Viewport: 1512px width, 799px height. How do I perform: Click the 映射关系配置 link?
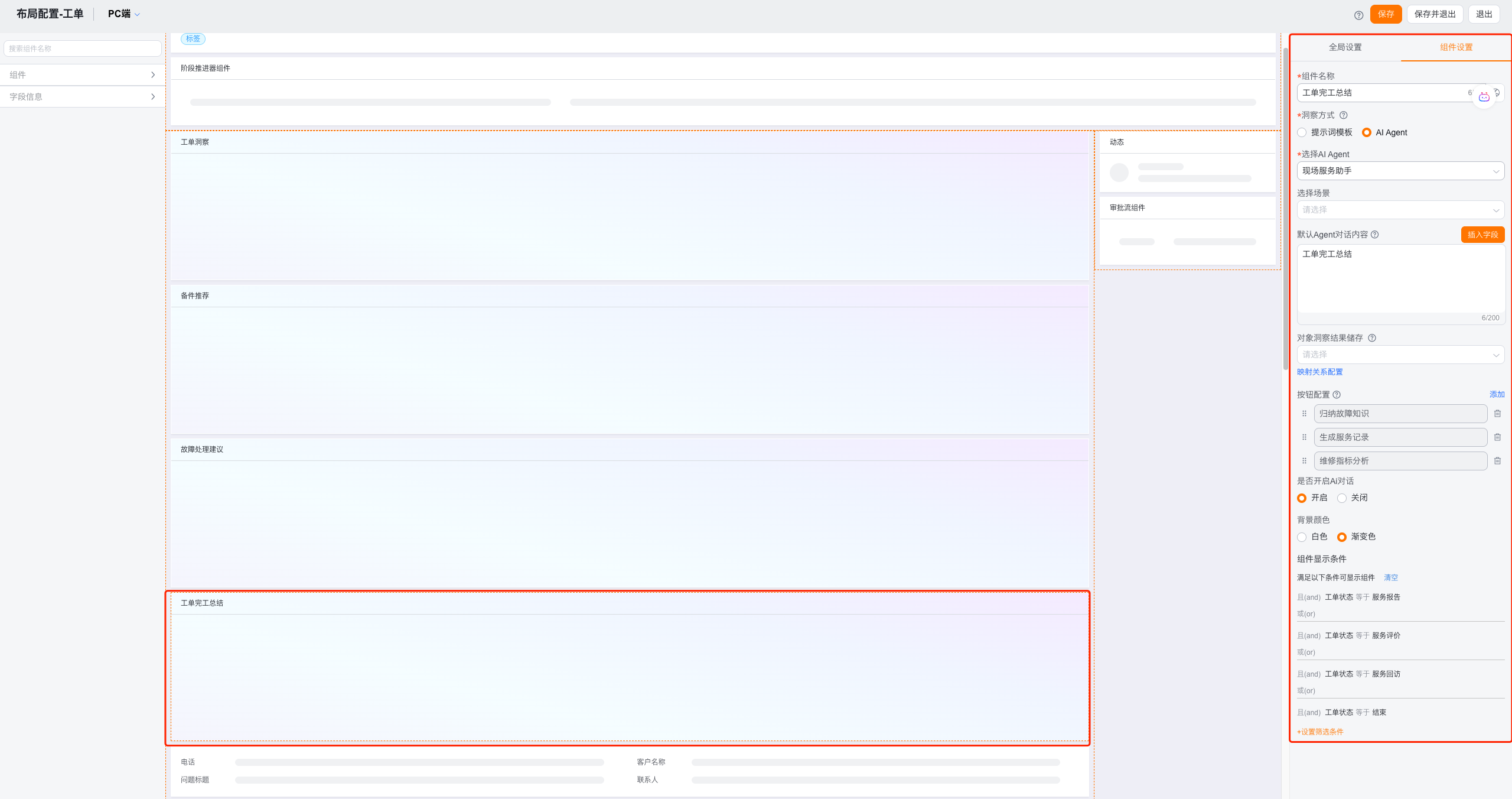(1319, 372)
